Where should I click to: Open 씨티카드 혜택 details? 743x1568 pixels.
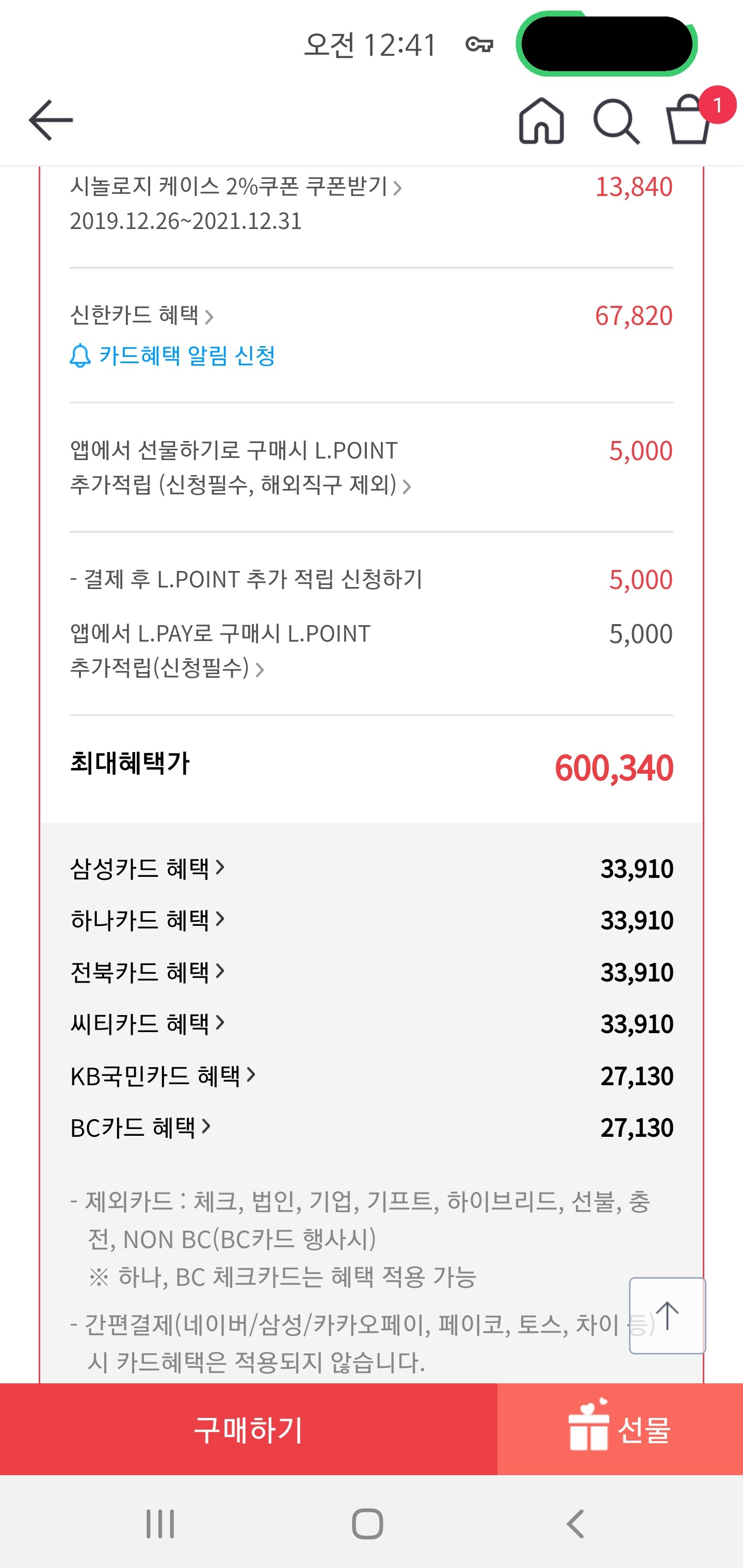[148, 1023]
